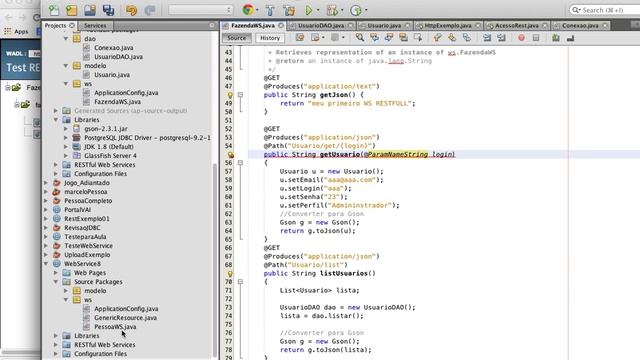
Task: Open the run configuration combo box
Action: pos(200,10)
